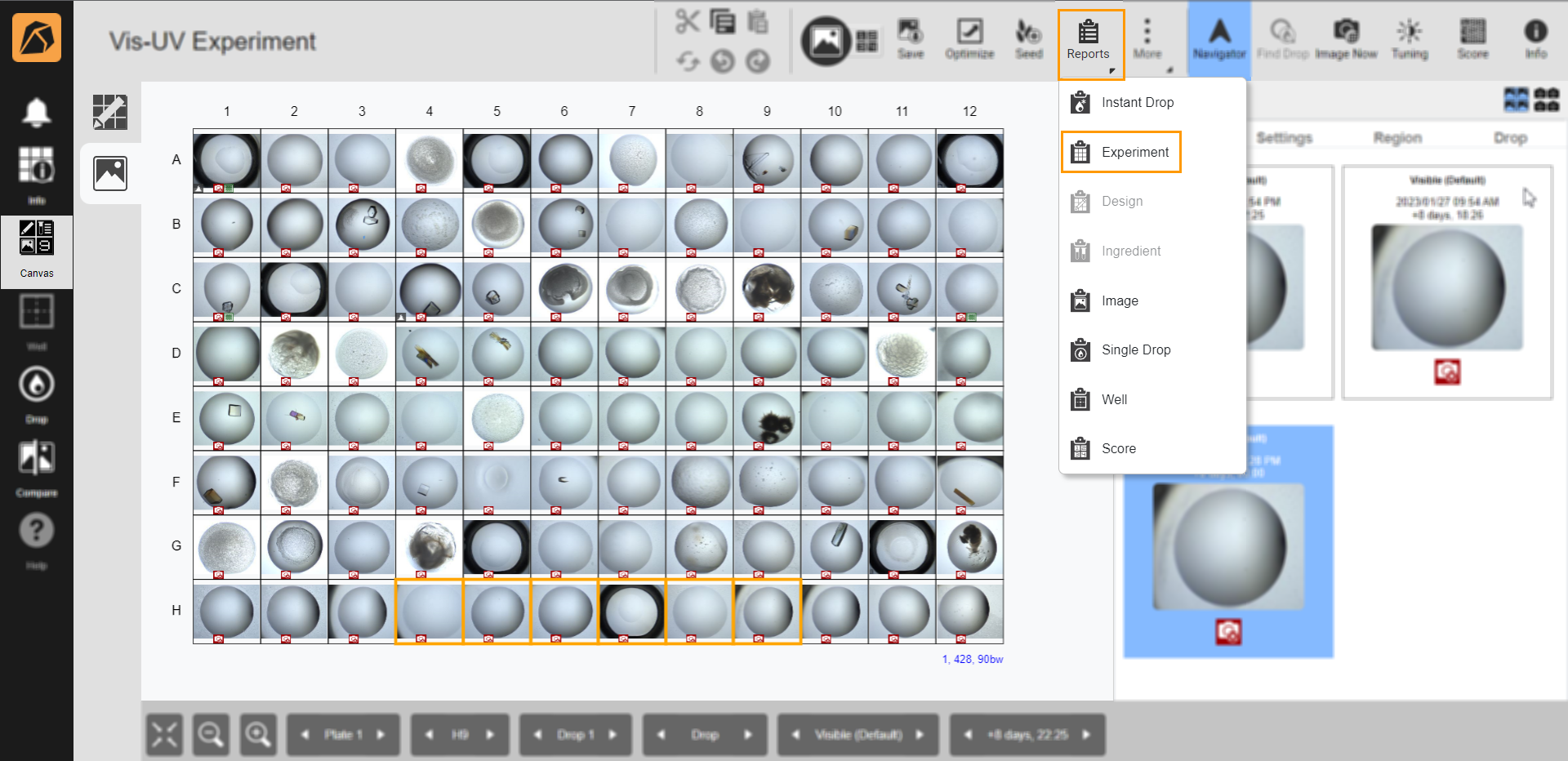Select the Score tool in the top toolbar
1568x761 pixels.
pyautogui.click(x=1472, y=38)
